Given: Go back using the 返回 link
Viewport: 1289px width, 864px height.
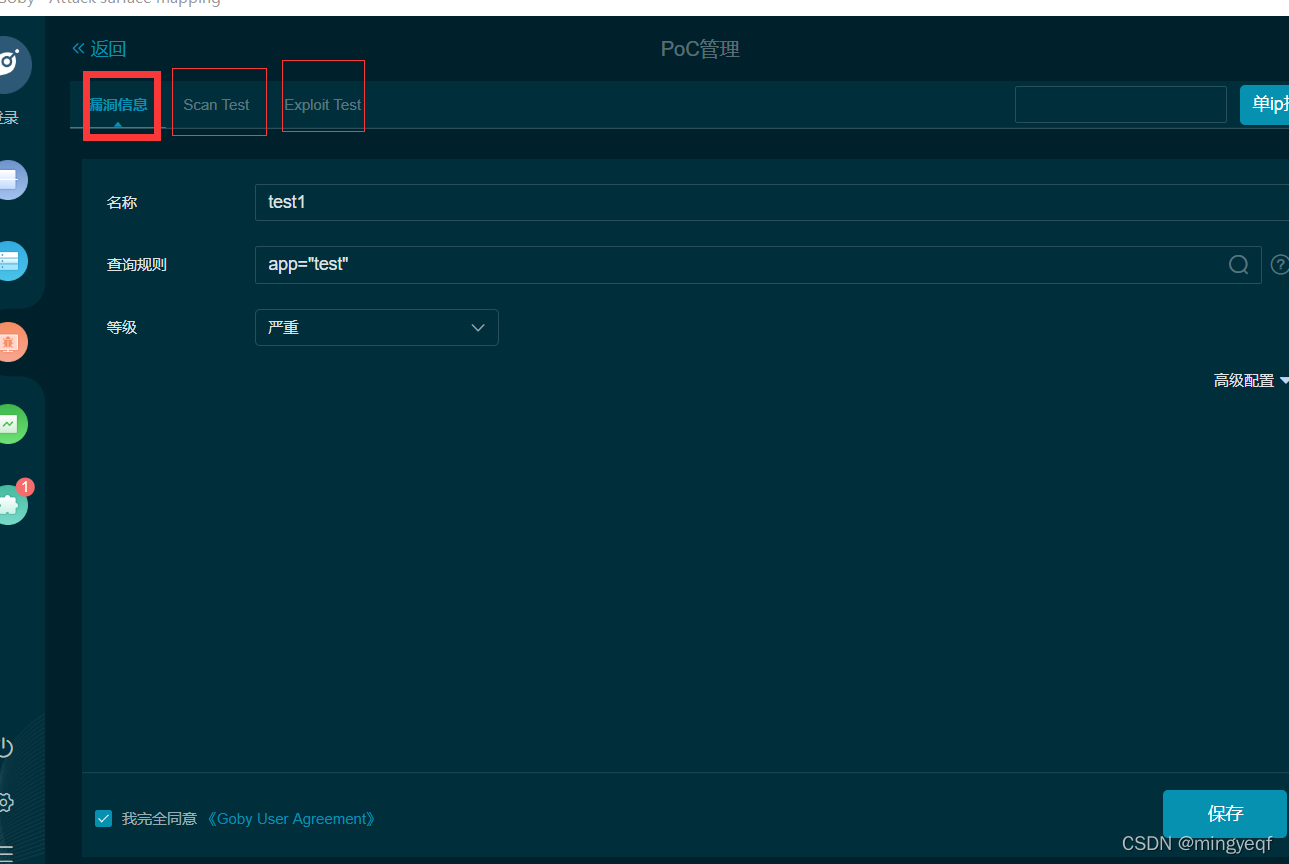Looking at the screenshot, I should (x=99, y=49).
